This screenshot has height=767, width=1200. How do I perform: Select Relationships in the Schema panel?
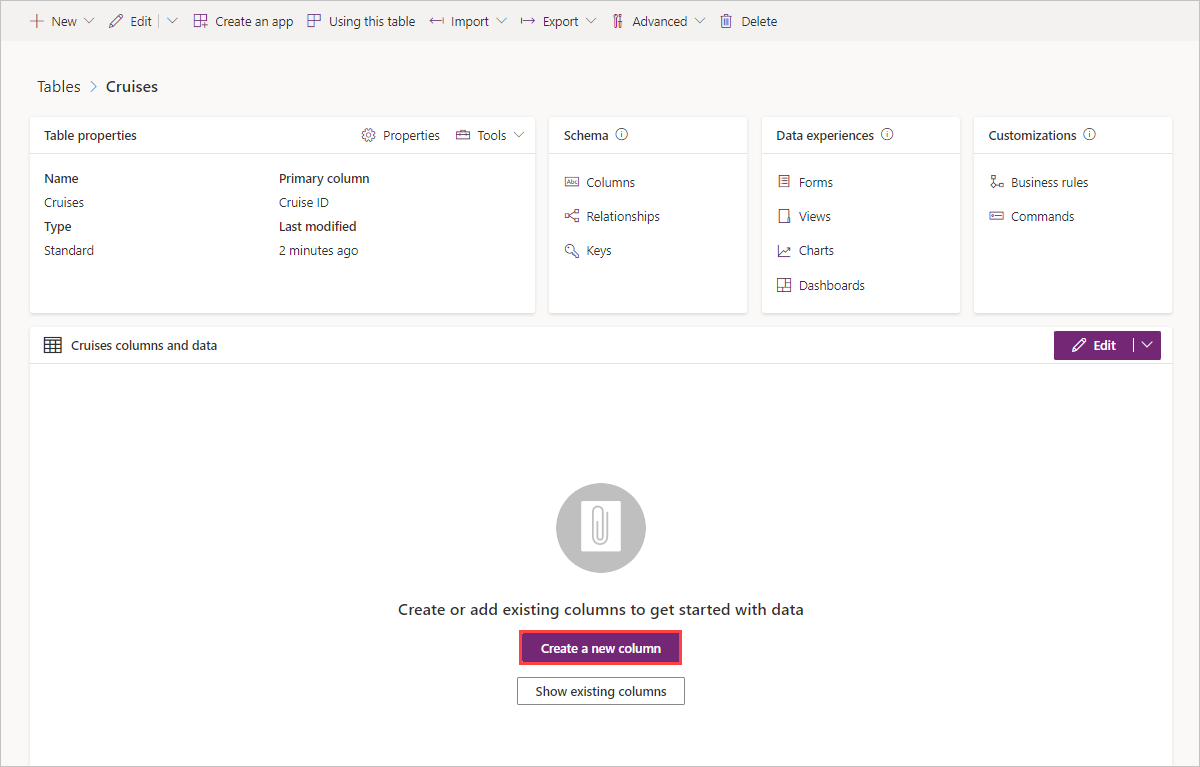point(622,216)
